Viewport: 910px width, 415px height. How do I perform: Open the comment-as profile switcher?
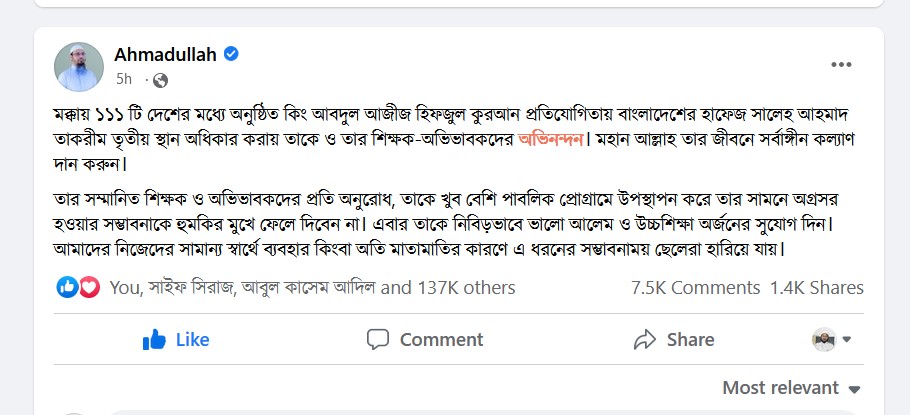tap(831, 340)
